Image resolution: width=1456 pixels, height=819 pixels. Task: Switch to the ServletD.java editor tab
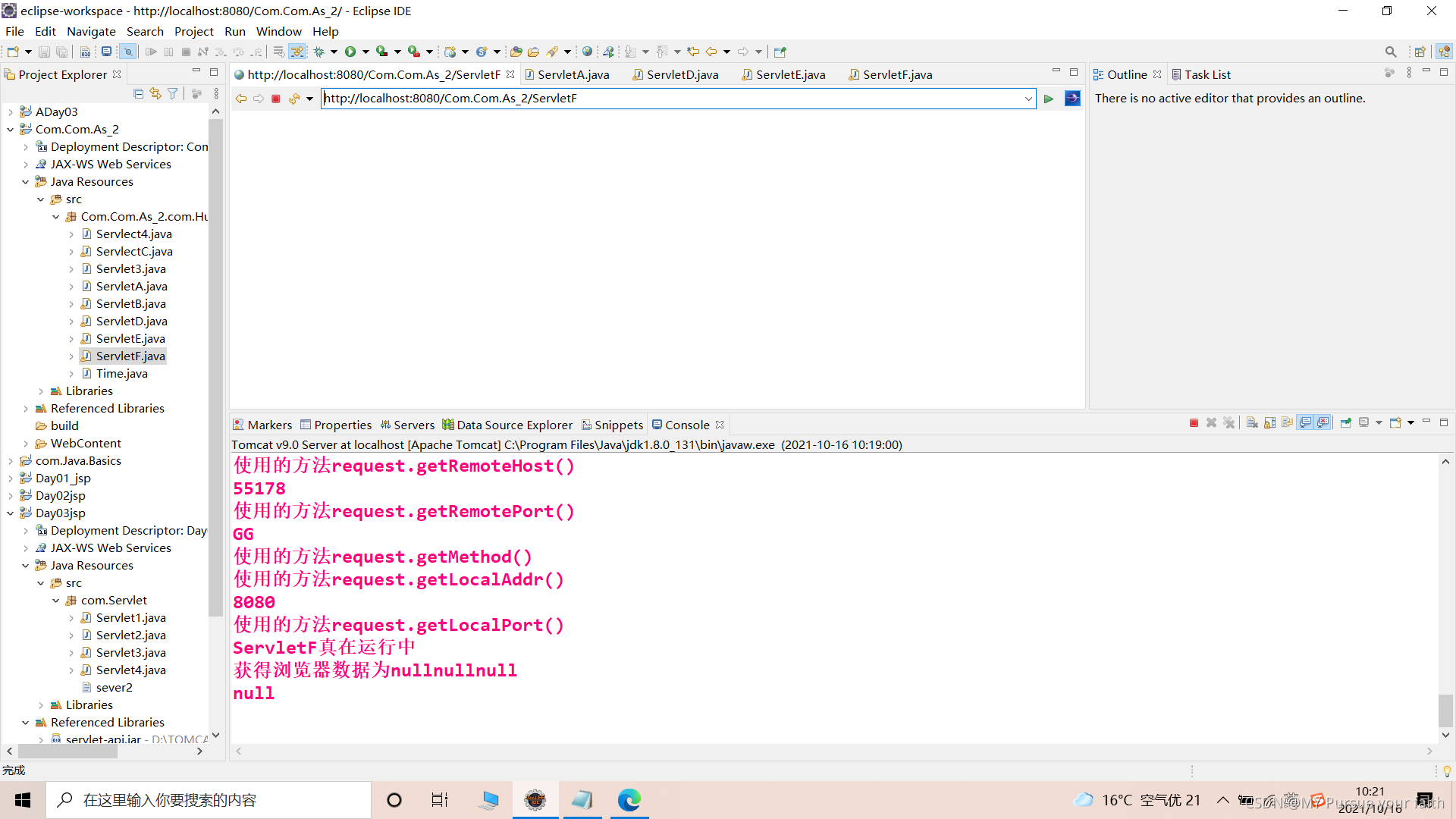pyautogui.click(x=682, y=74)
